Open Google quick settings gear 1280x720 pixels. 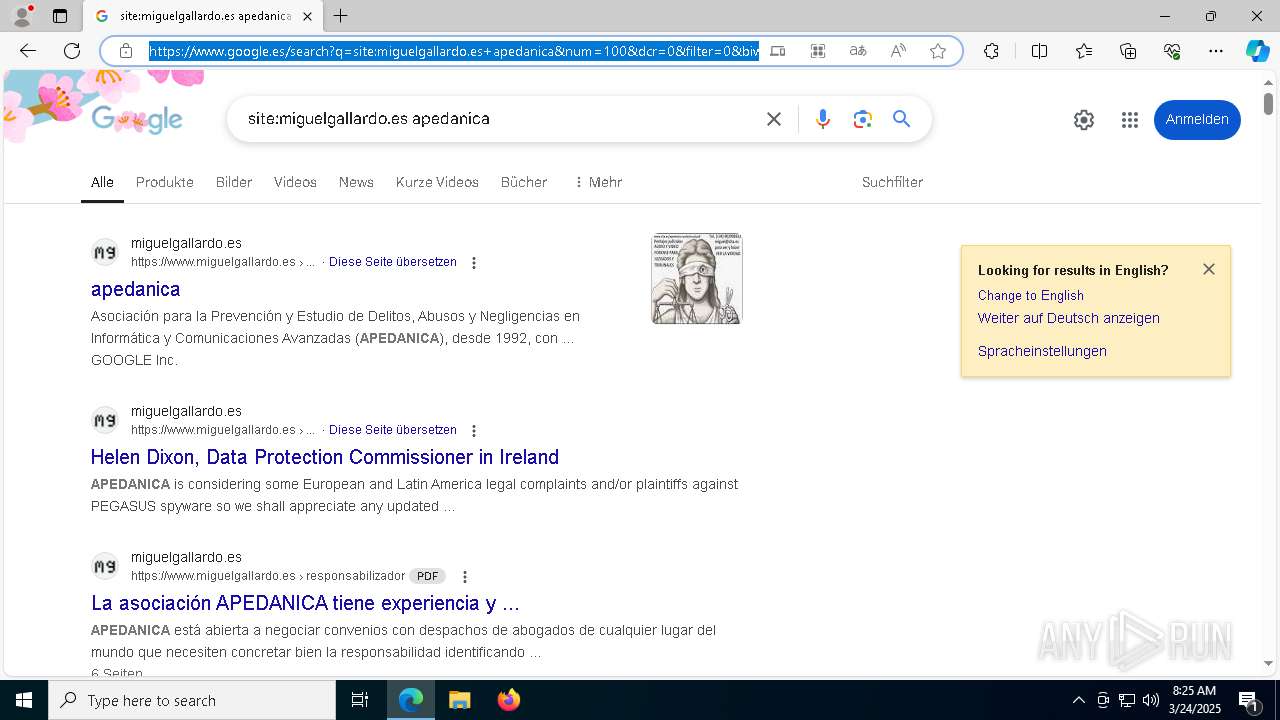pos(1084,120)
